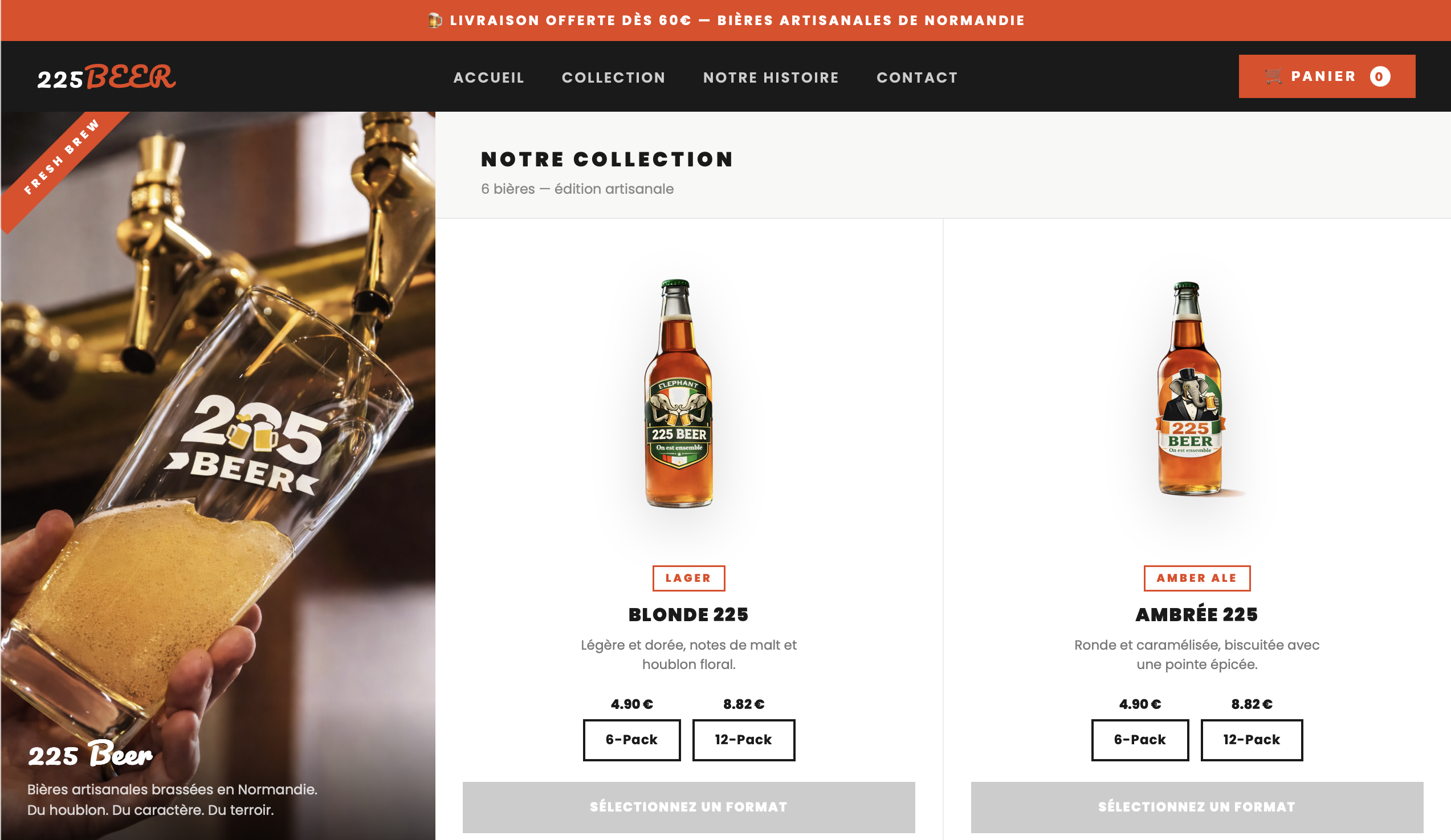Viewport: 1451px width, 840px height.
Task: Select 6-Pack format for Blonde 225
Action: 631,740
